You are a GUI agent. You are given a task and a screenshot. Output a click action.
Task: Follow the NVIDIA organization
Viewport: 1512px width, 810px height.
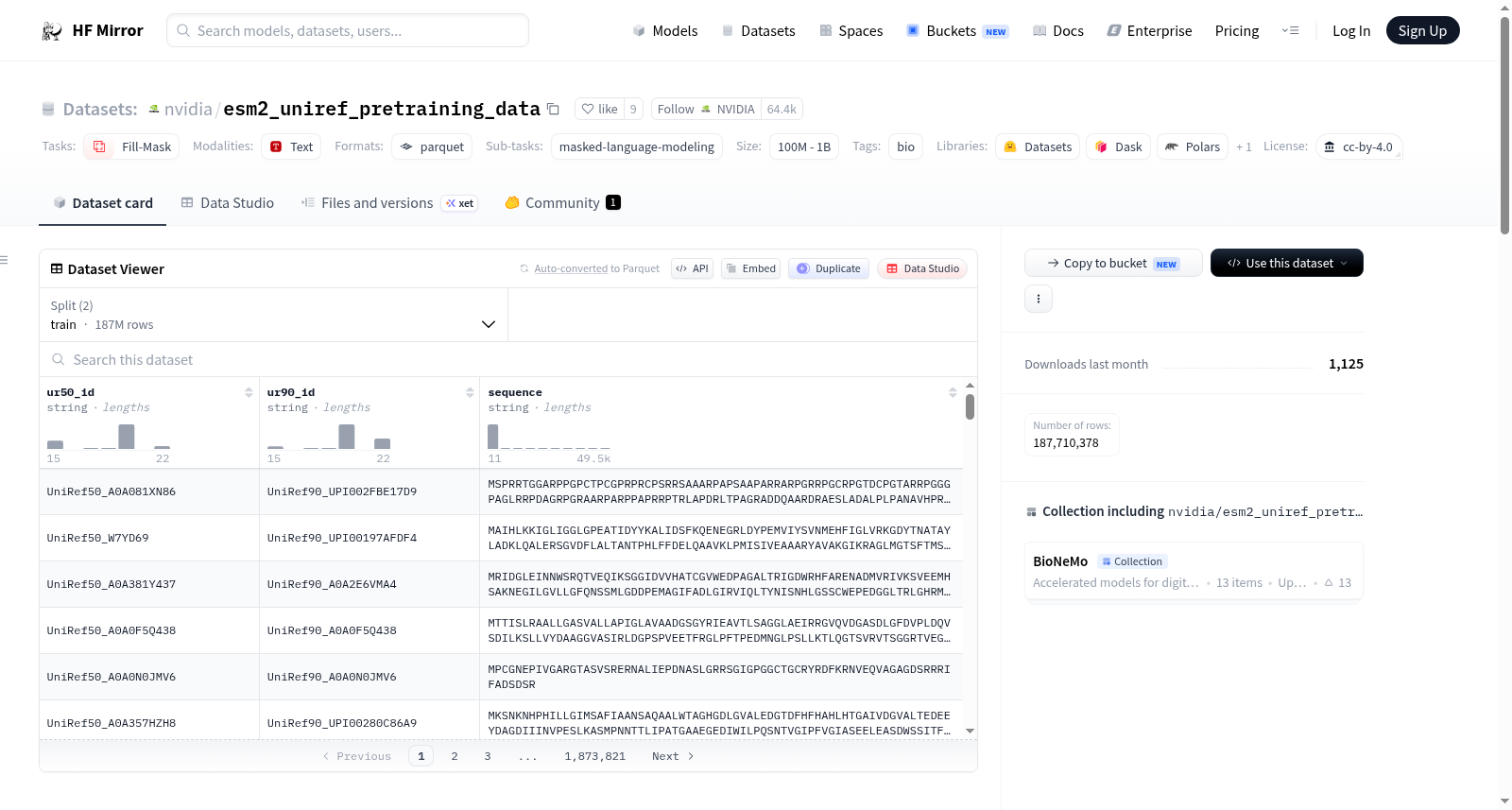coord(706,110)
